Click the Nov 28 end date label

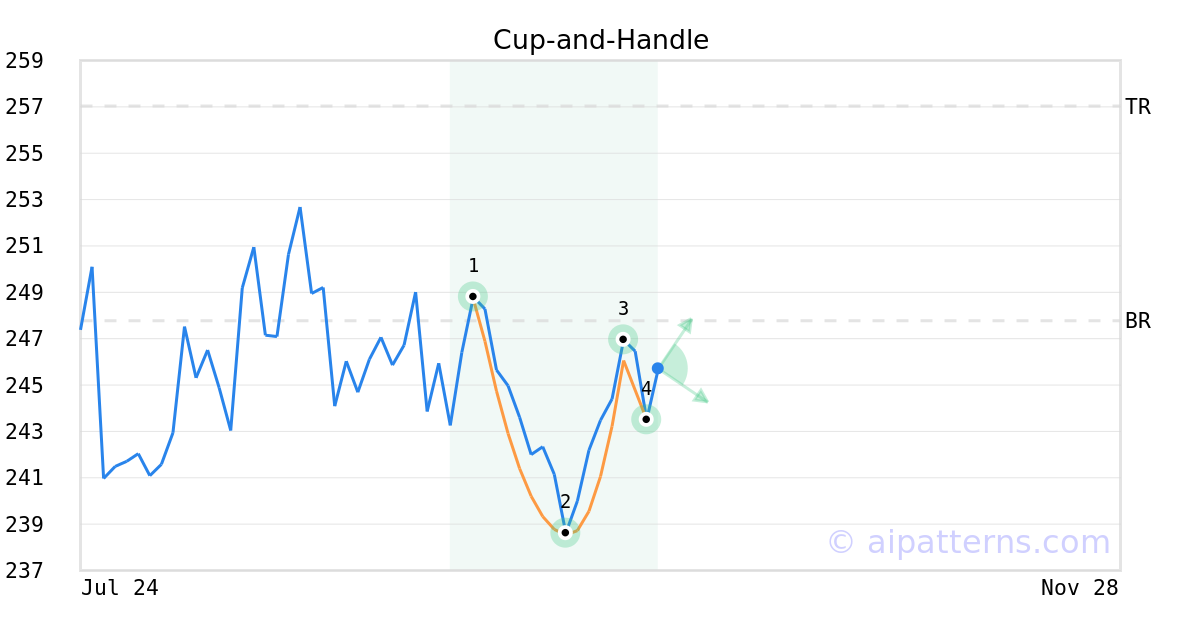click(x=1079, y=588)
